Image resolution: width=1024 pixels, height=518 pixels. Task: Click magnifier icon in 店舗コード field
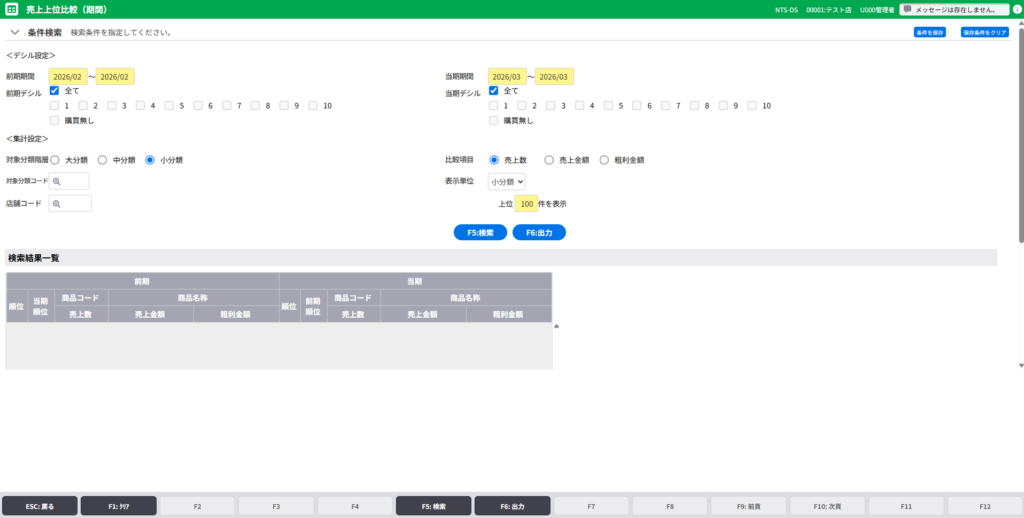tap(57, 204)
